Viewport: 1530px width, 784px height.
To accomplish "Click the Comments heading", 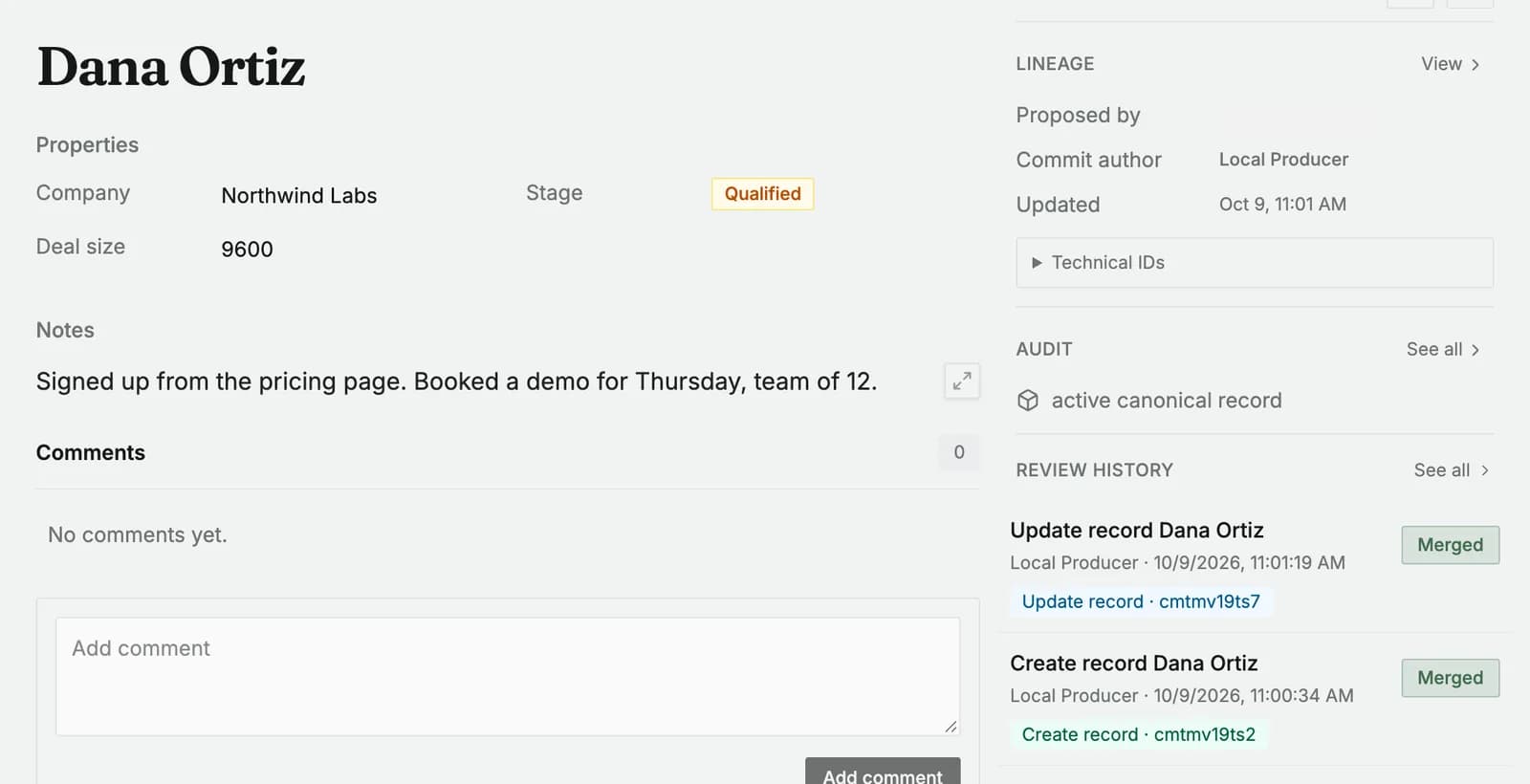I will (91, 453).
